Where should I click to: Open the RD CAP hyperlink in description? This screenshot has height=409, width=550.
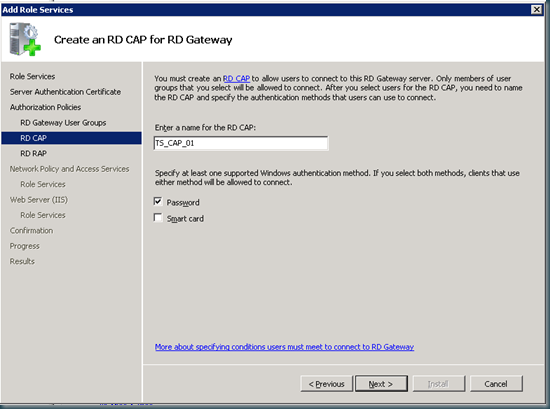click(236, 79)
